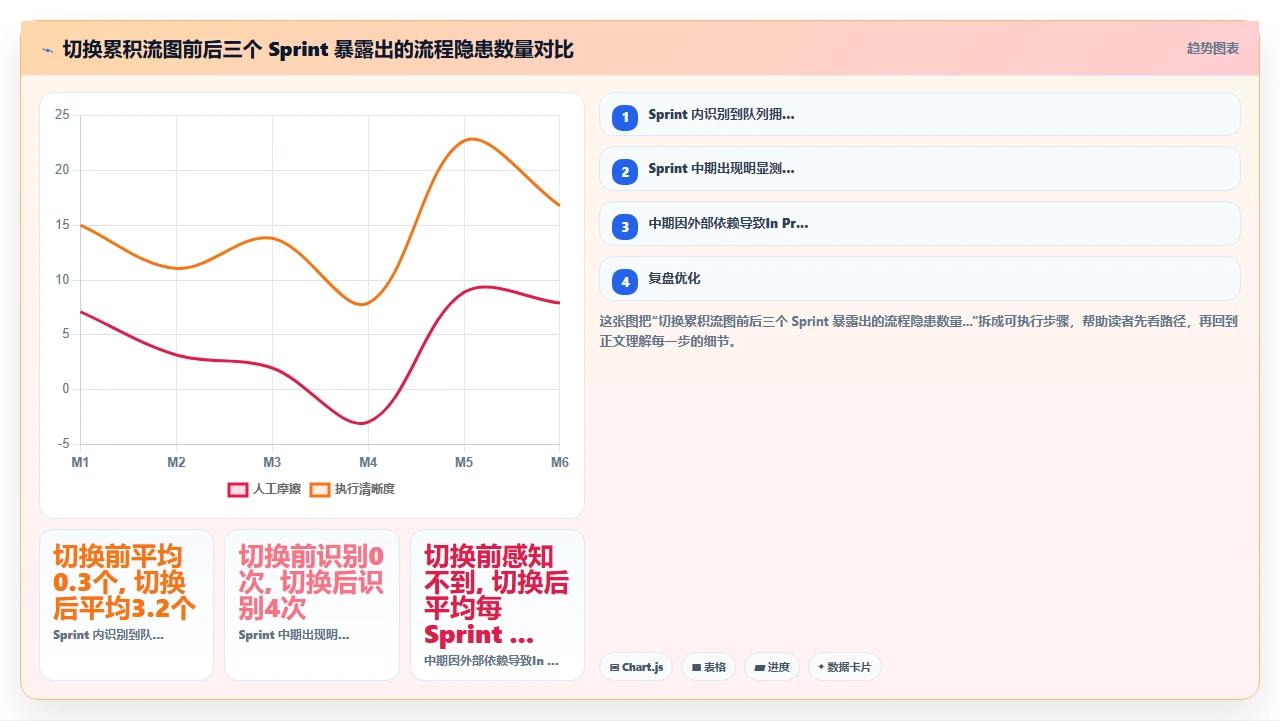Click card caption 'Sprint 中期出现明...'
1280x721 pixels.
[x=294, y=635]
